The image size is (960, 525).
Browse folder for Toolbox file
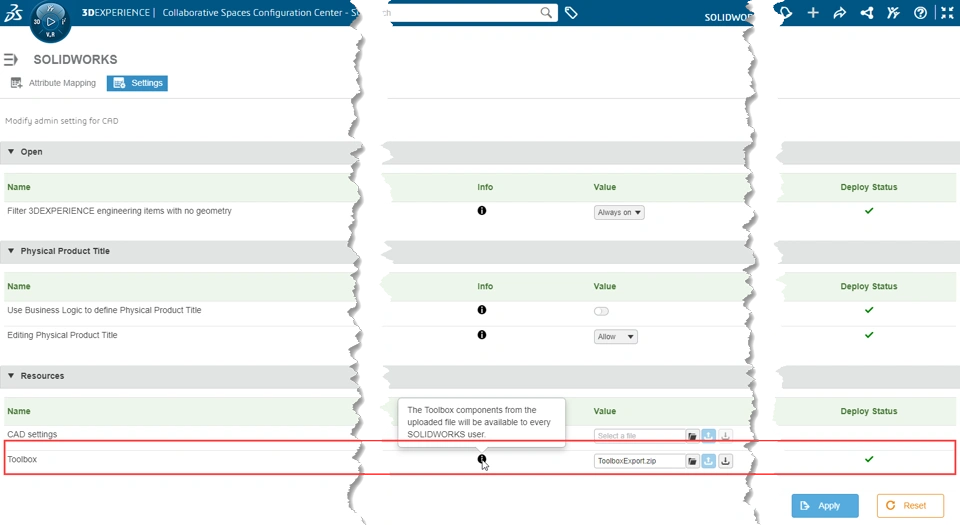coord(692,461)
